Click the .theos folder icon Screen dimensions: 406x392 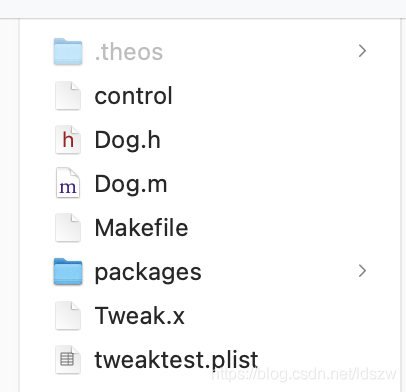pos(68,51)
